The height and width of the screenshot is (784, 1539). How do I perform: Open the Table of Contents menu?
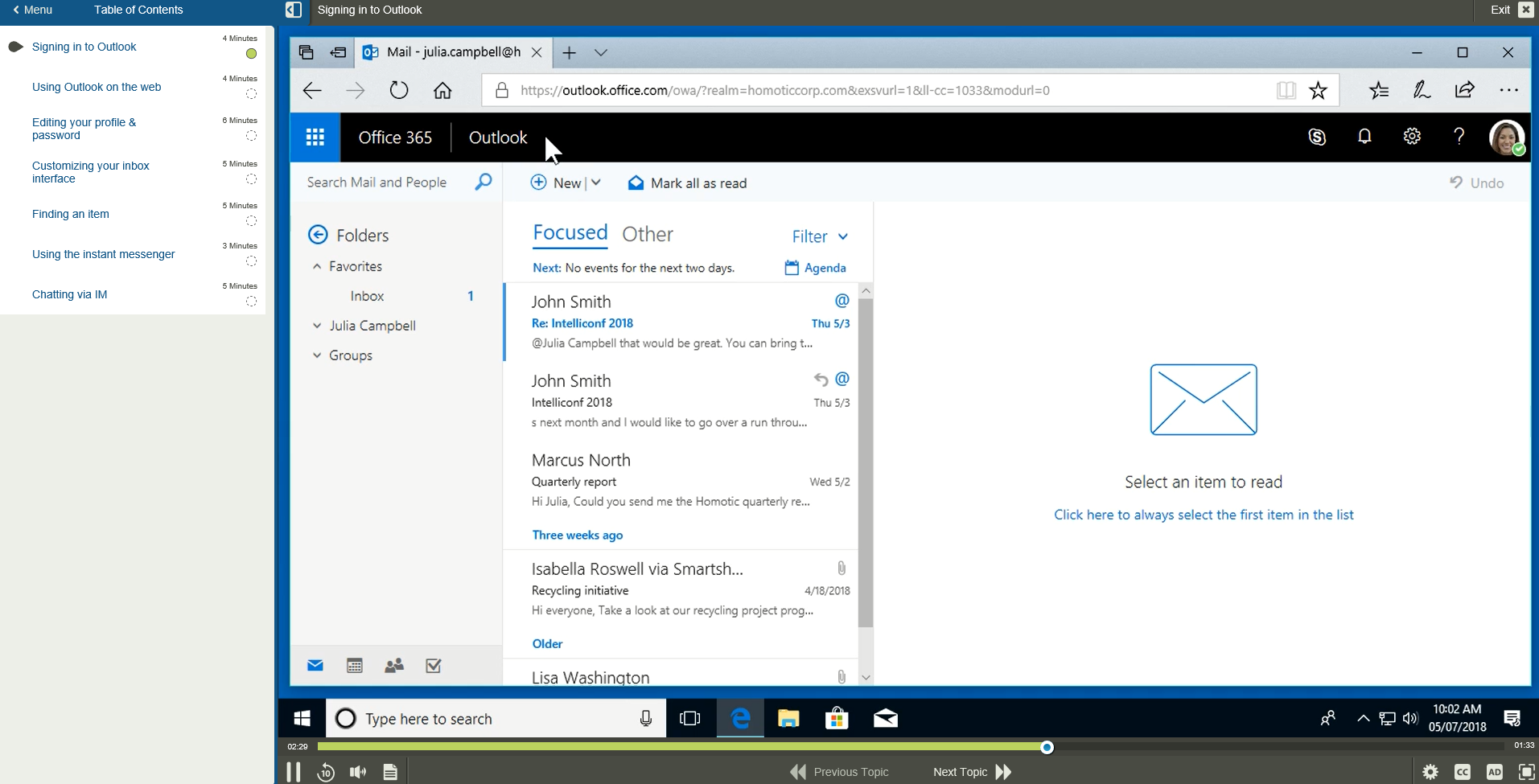coord(138,10)
